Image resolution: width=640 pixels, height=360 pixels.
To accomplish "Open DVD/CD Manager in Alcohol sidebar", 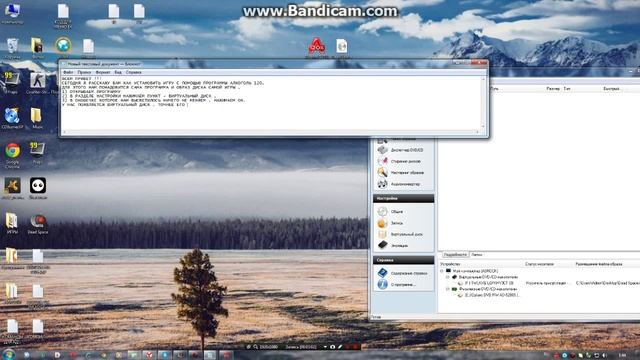I will [400, 150].
